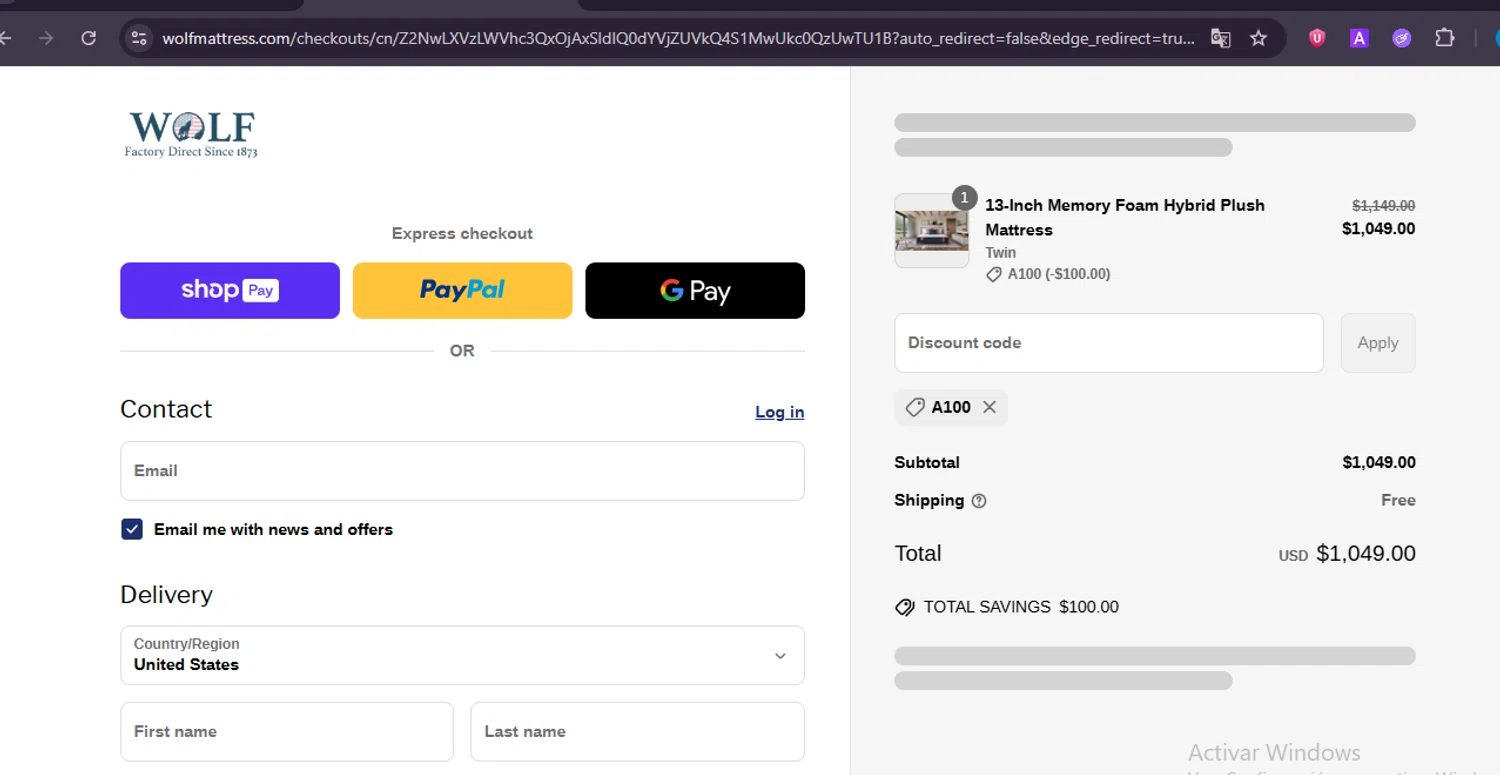Click the Apply discount button
This screenshot has width=1500, height=775.
click(1378, 343)
